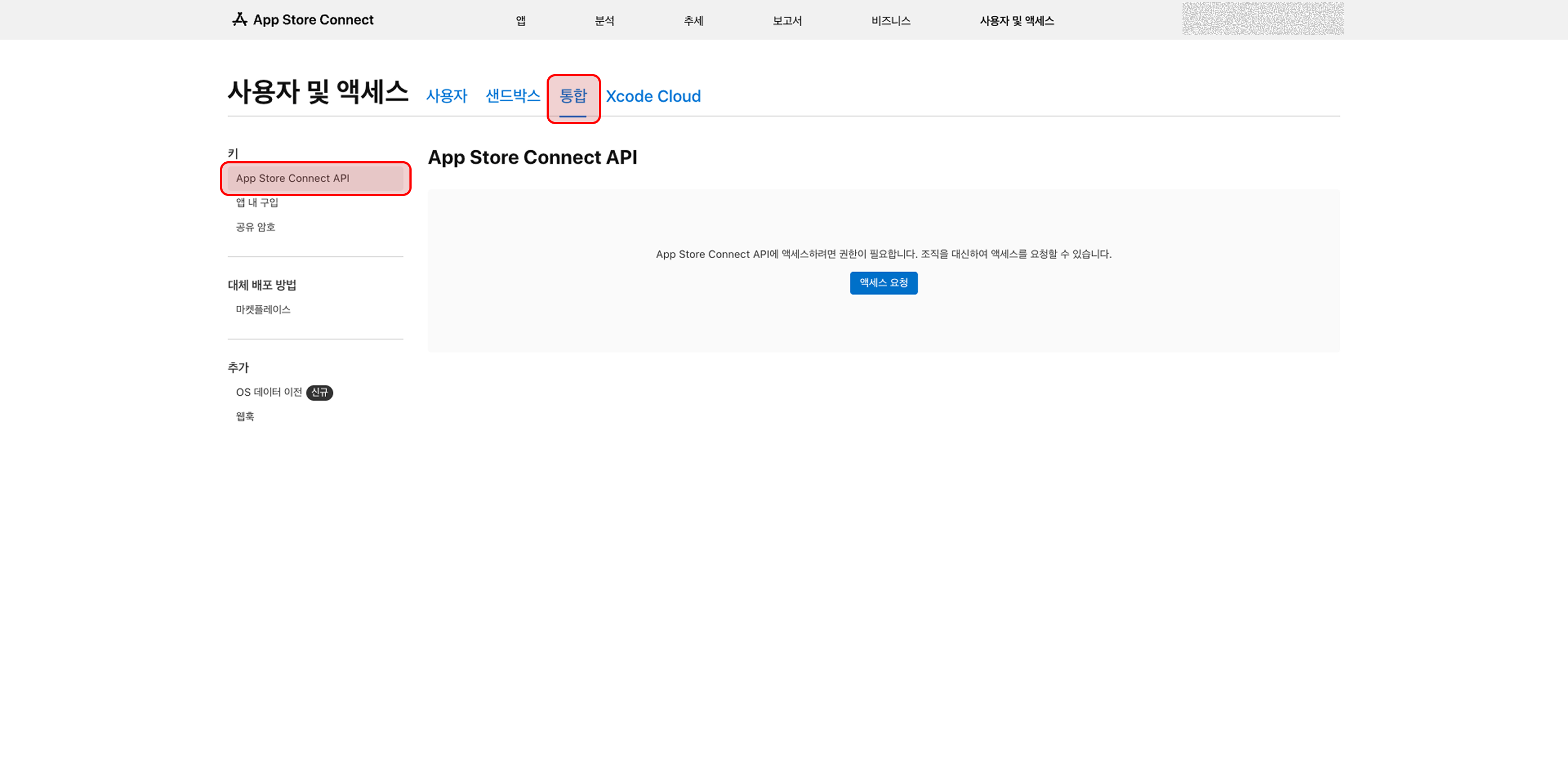The height and width of the screenshot is (784, 1568).
Task: Switch to the 샌드박스 tab
Action: (x=512, y=96)
